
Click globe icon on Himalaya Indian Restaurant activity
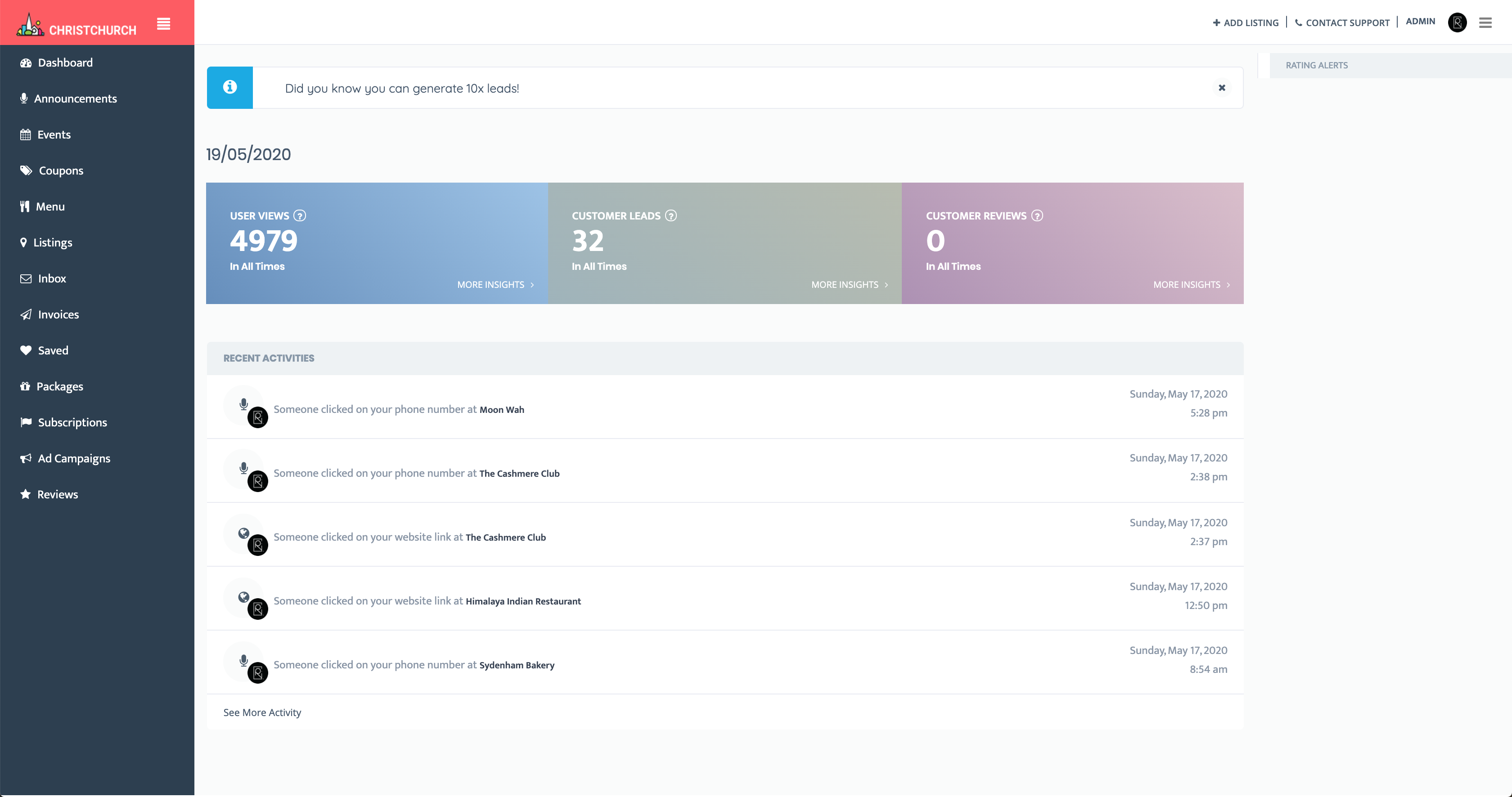pos(243,597)
